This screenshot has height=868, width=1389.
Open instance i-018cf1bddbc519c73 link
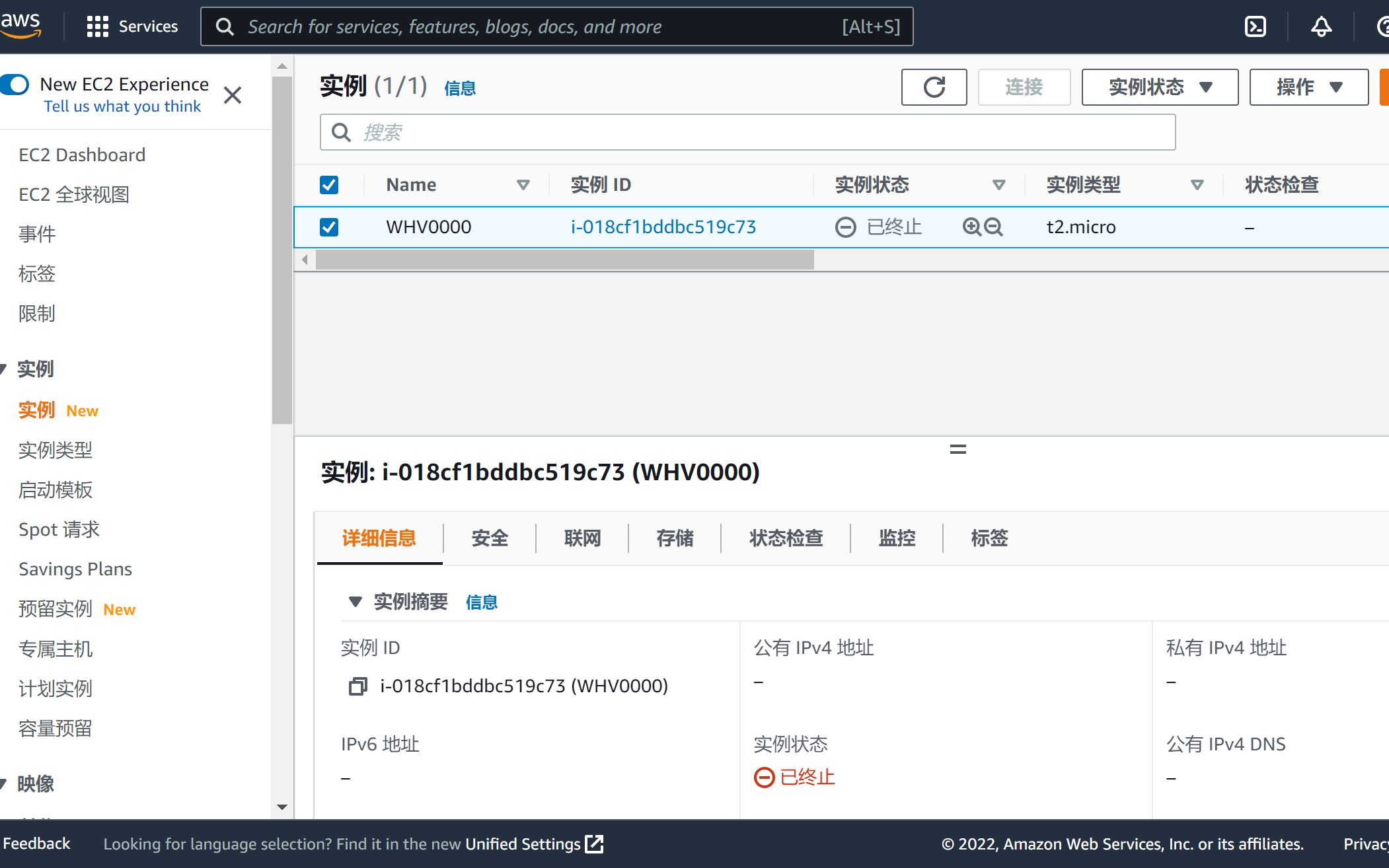(x=663, y=227)
